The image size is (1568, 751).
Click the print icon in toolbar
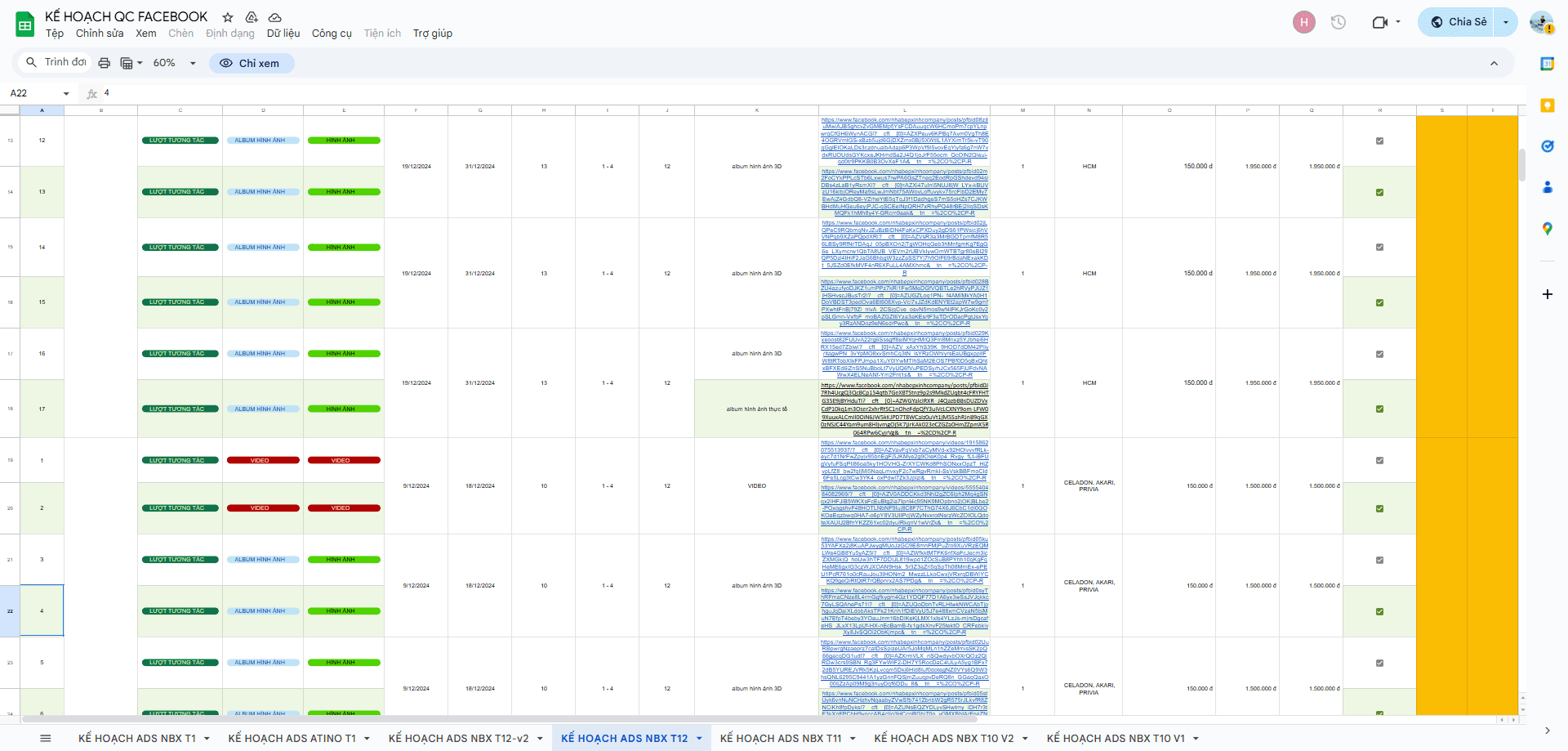click(x=104, y=63)
